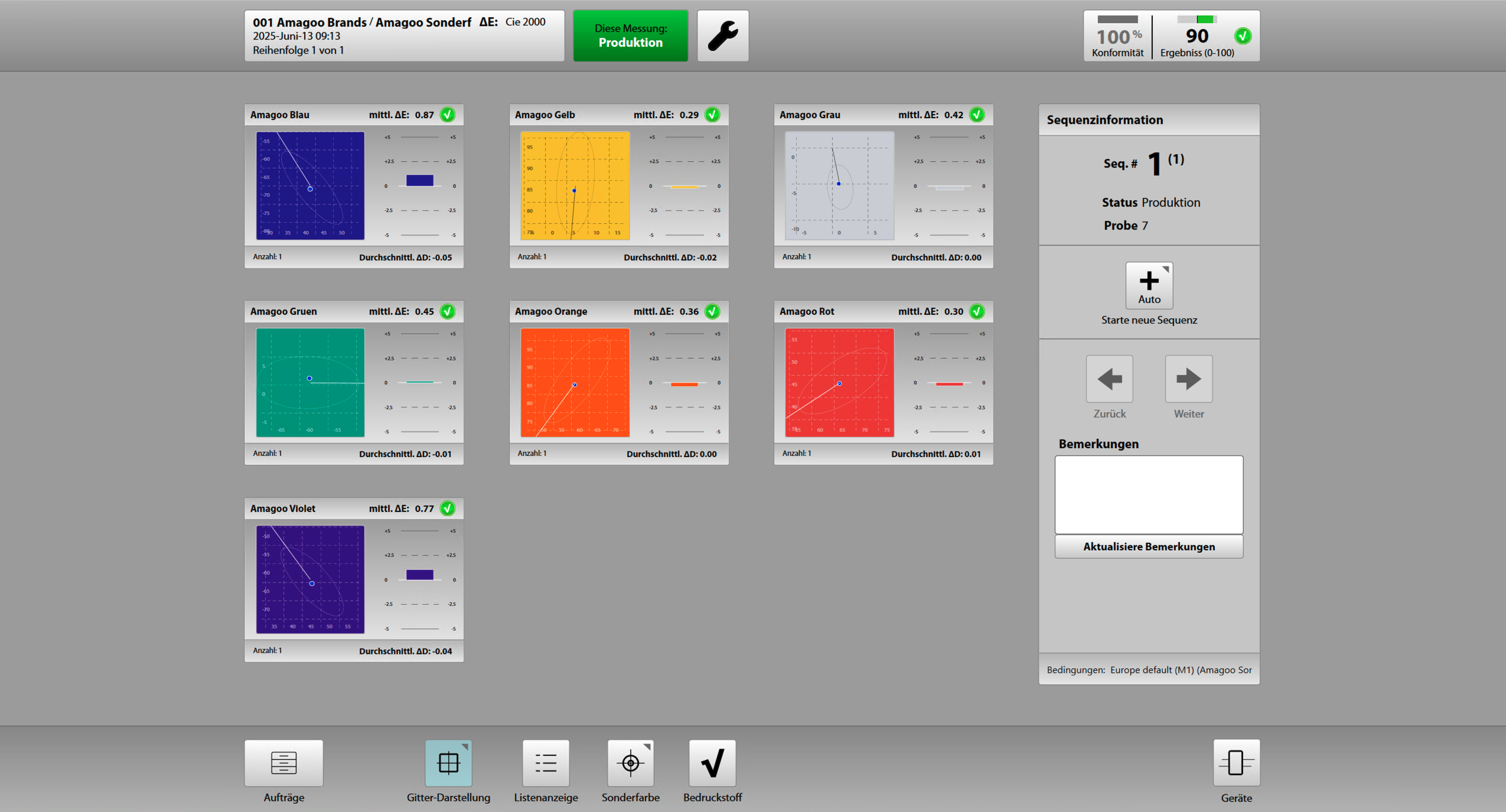Switch to Gitter-Darstellung grid view

point(448,762)
